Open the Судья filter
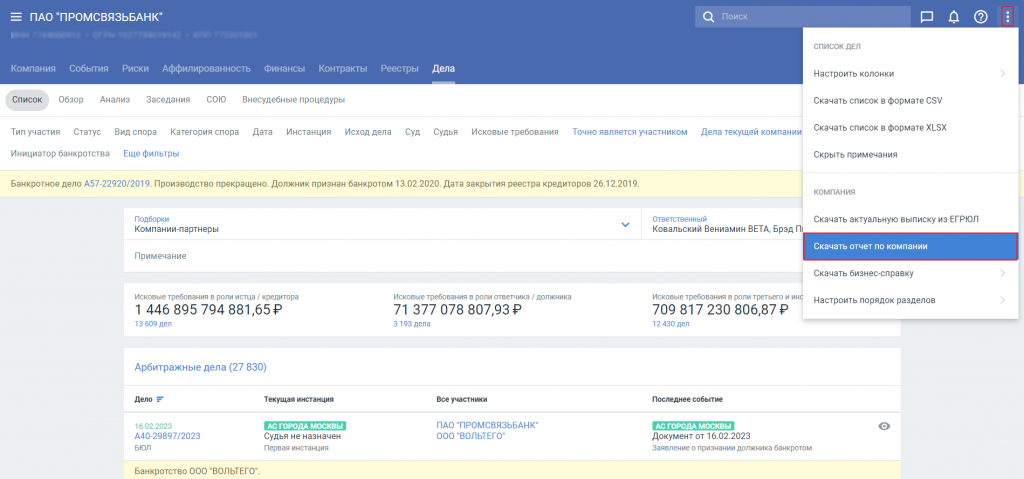 [x=446, y=132]
